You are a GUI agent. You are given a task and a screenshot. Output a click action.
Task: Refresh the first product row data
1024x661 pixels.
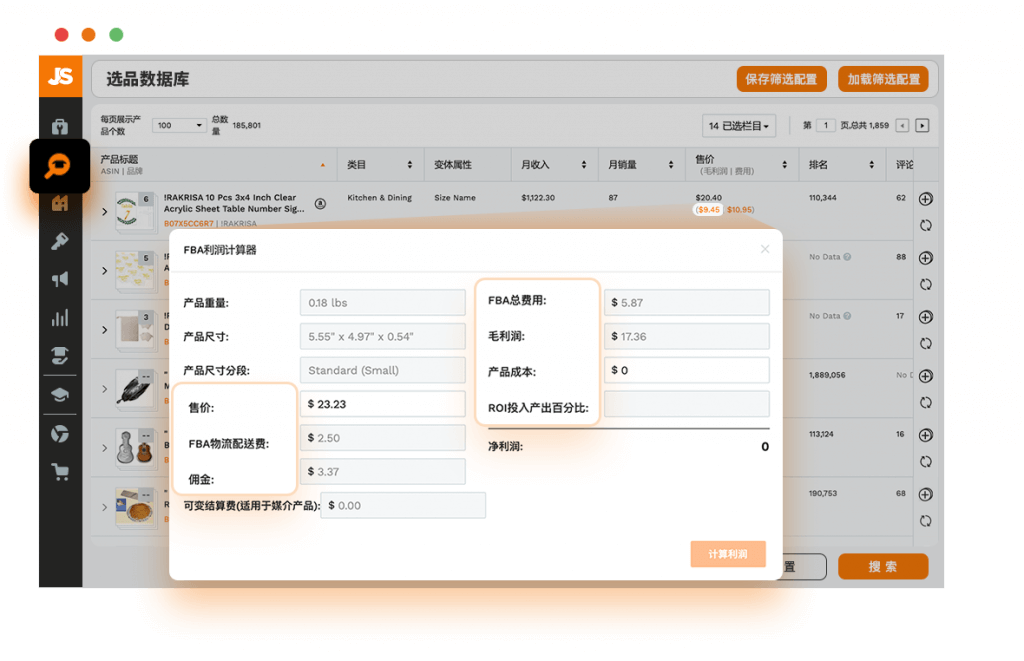pos(925,225)
